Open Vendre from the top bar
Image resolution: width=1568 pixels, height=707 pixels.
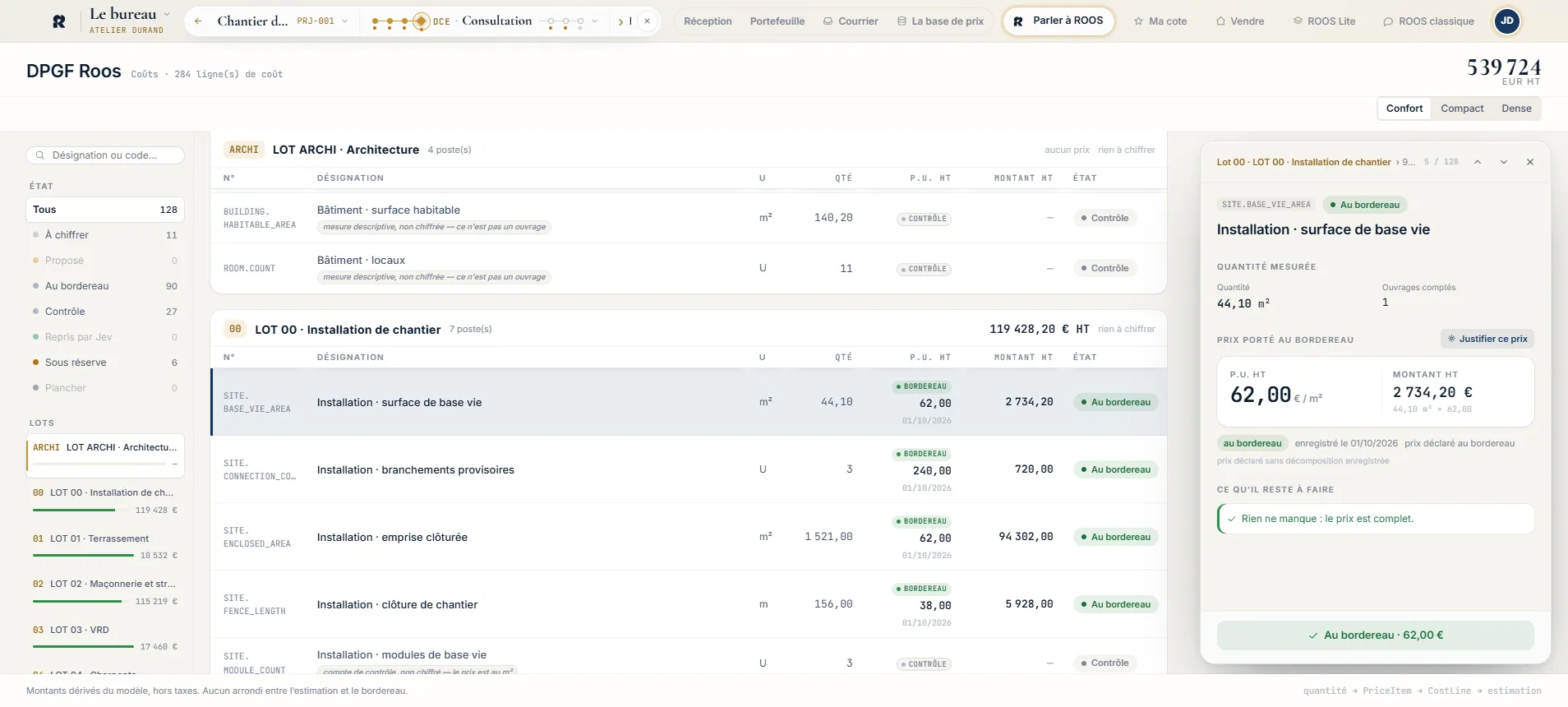(1240, 21)
